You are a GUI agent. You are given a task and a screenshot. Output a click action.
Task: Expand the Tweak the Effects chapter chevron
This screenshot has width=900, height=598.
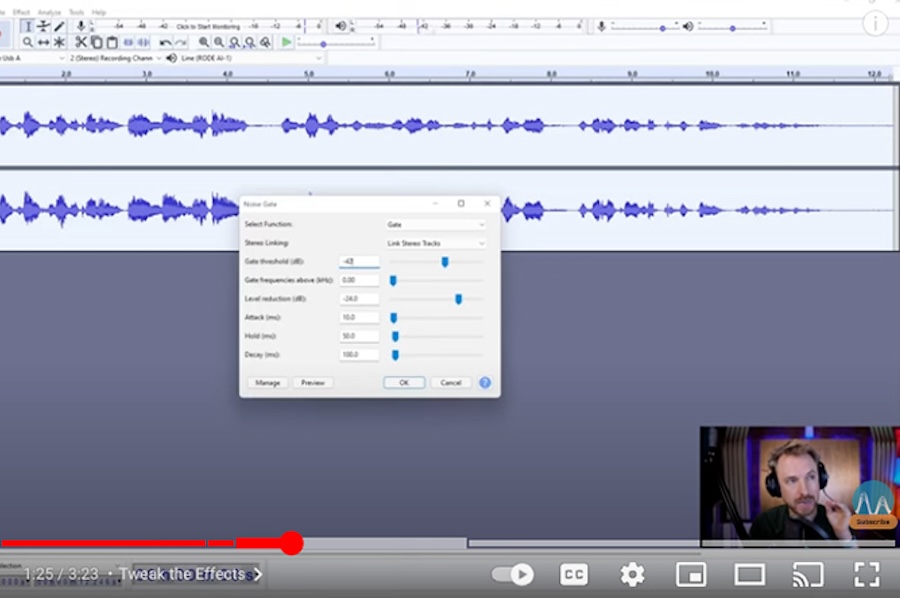[258, 574]
